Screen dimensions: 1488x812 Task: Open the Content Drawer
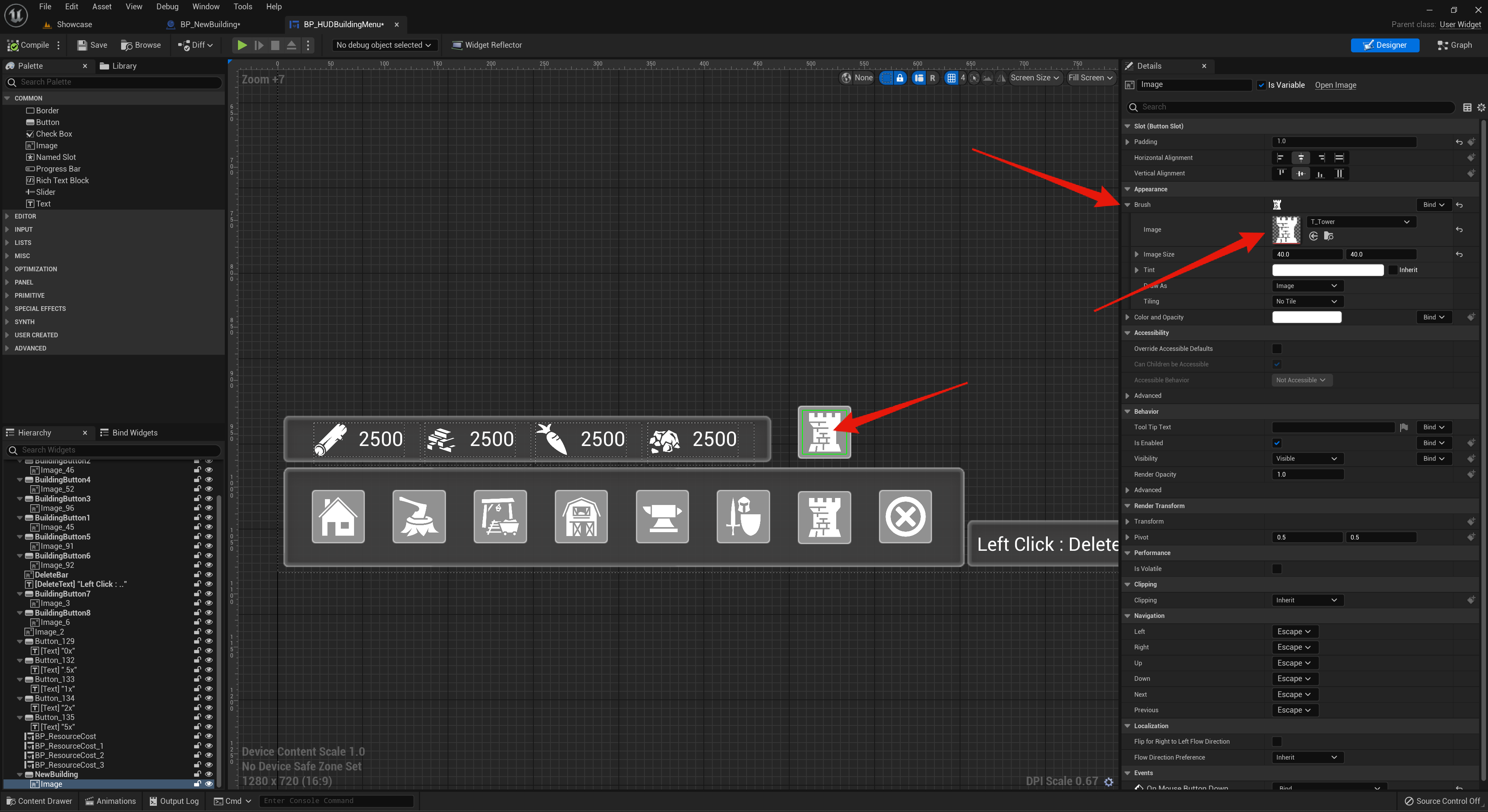39,801
